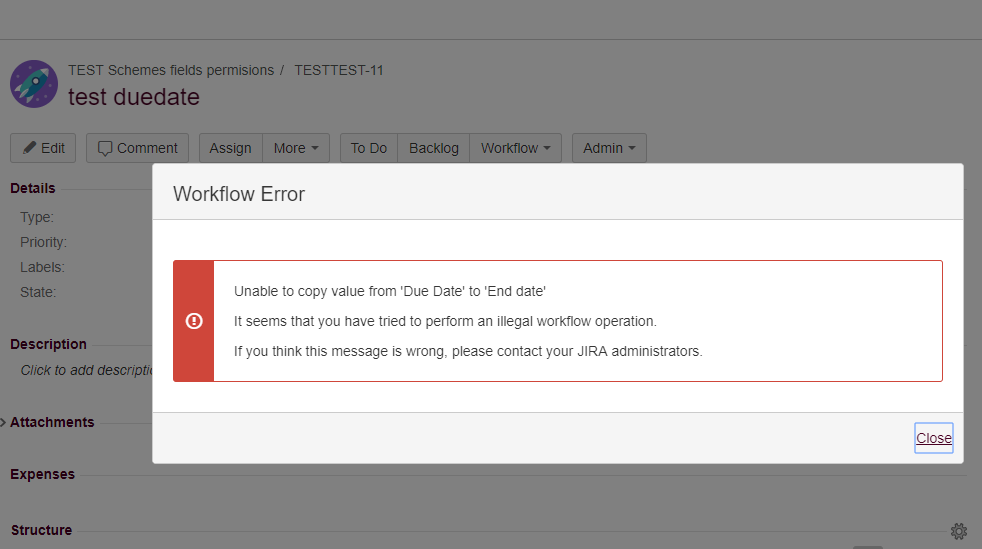Open the TESTTEST-11 issue link
Image resolution: width=982 pixels, height=549 pixels.
pos(339,70)
